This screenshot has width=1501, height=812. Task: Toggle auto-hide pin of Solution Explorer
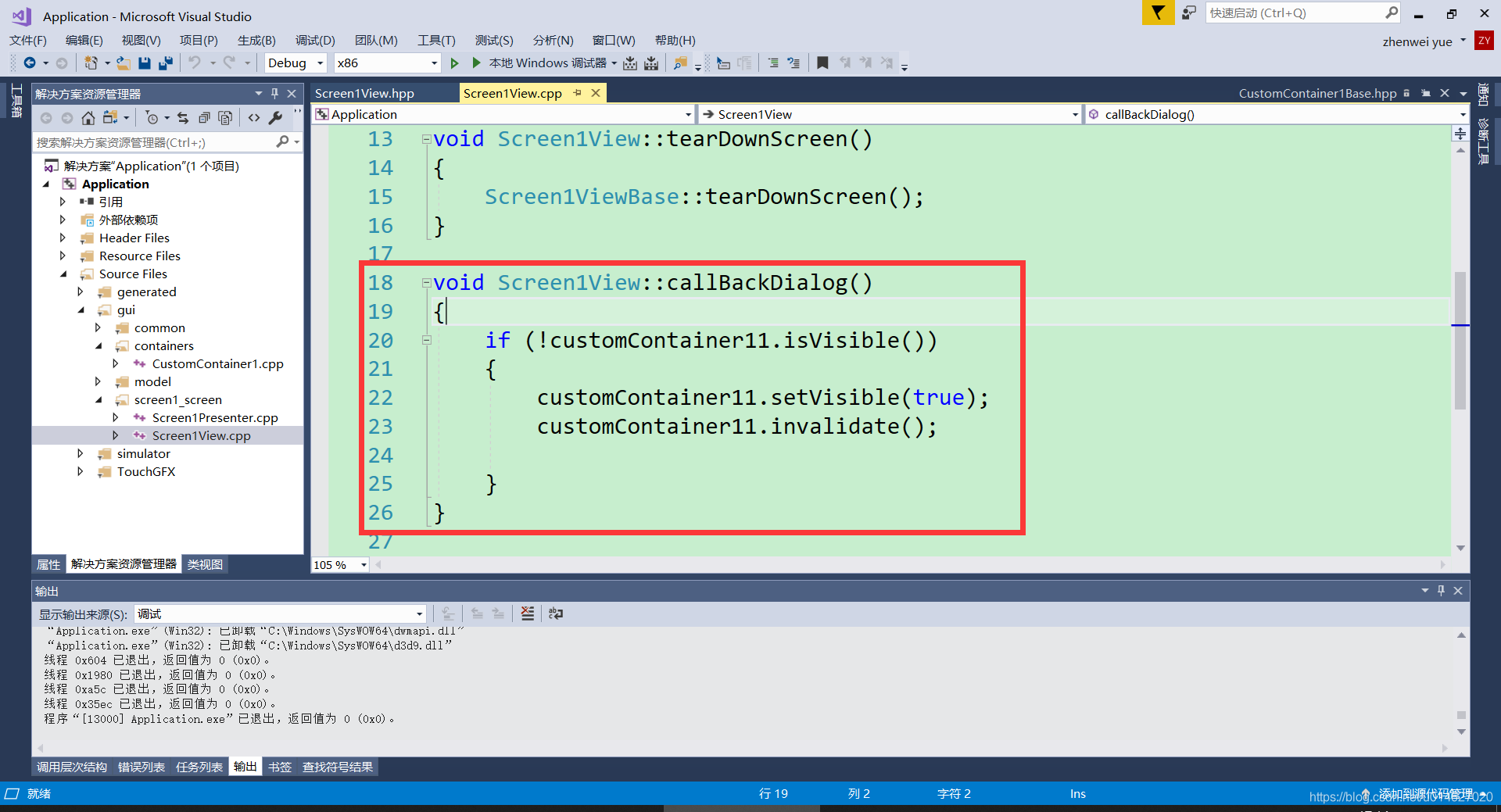(274, 94)
